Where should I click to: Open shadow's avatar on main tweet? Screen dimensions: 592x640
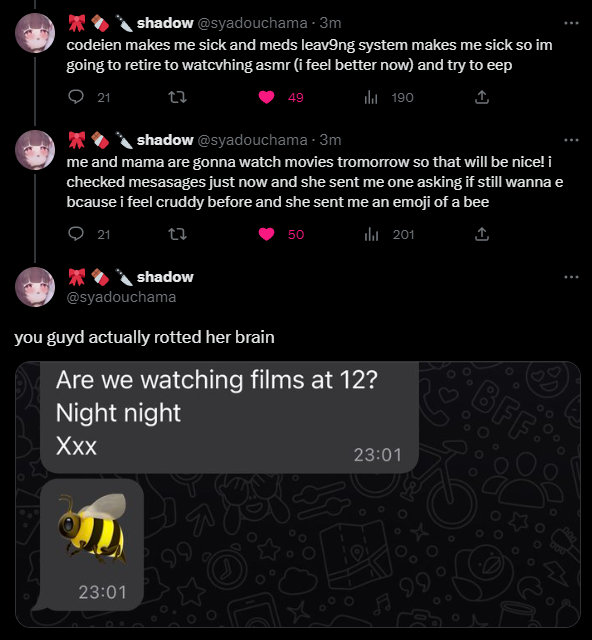coord(35,287)
